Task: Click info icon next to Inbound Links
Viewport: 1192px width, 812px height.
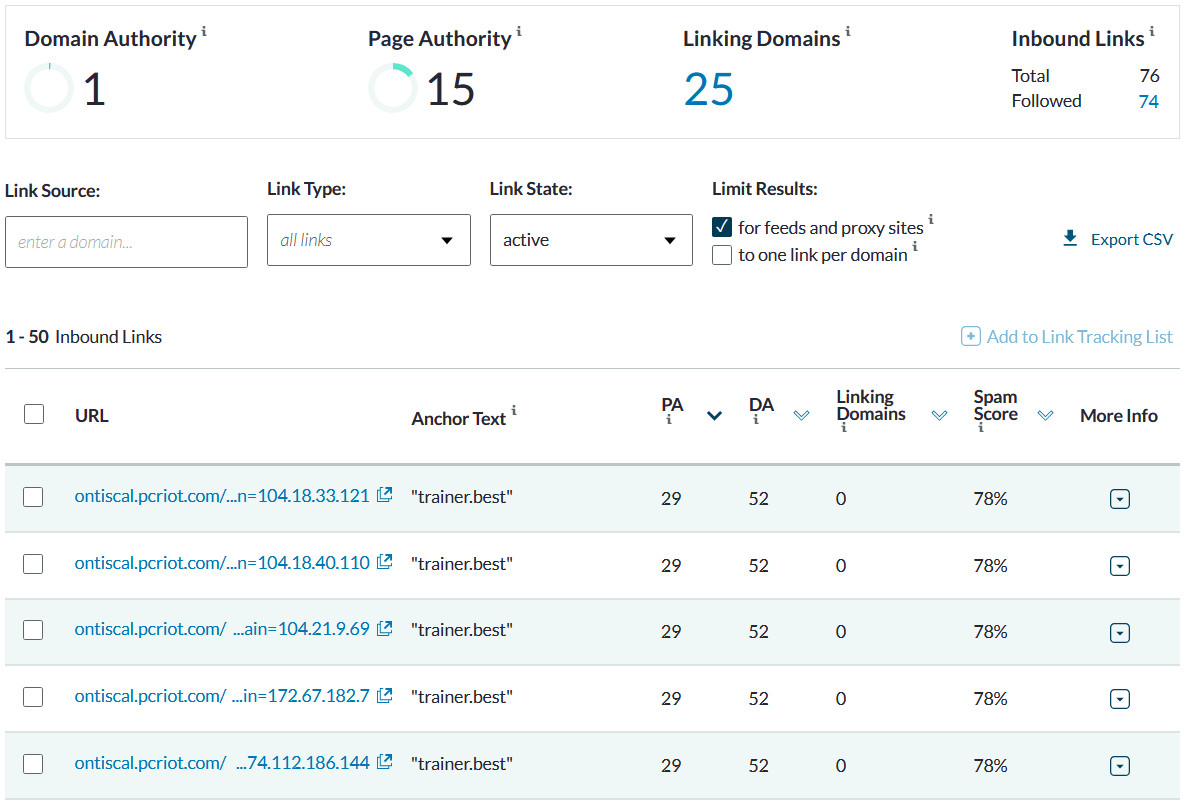Action: point(1152,32)
